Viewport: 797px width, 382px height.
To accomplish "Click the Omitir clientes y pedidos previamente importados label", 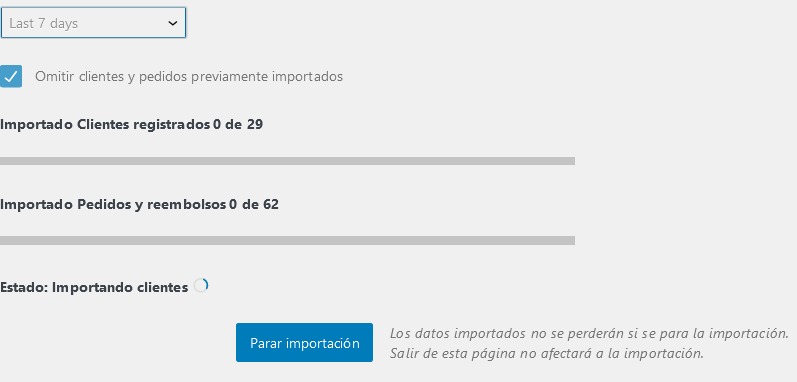I will pos(189,77).
